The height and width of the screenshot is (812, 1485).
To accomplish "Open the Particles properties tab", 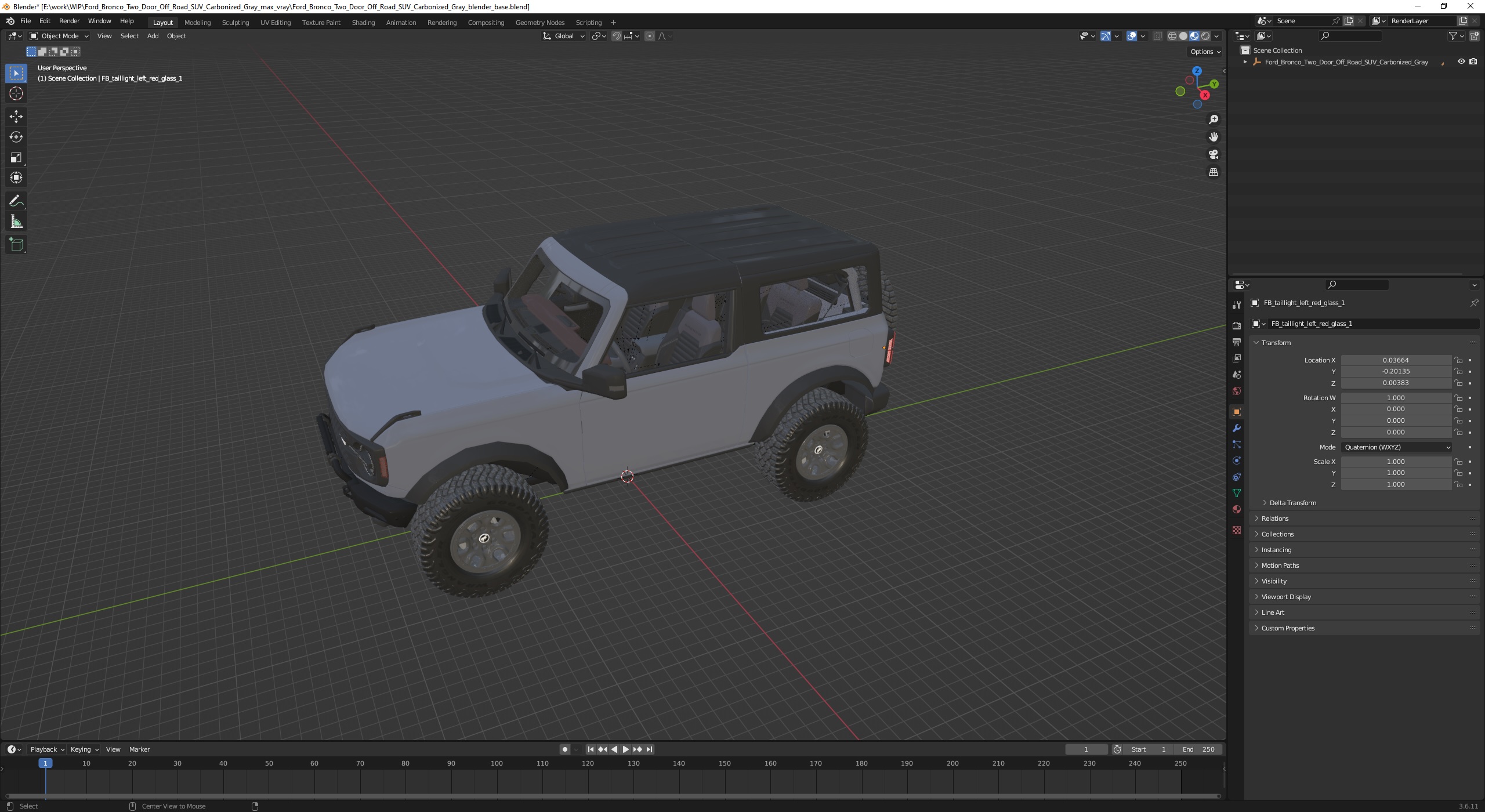I will pos(1237,444).
